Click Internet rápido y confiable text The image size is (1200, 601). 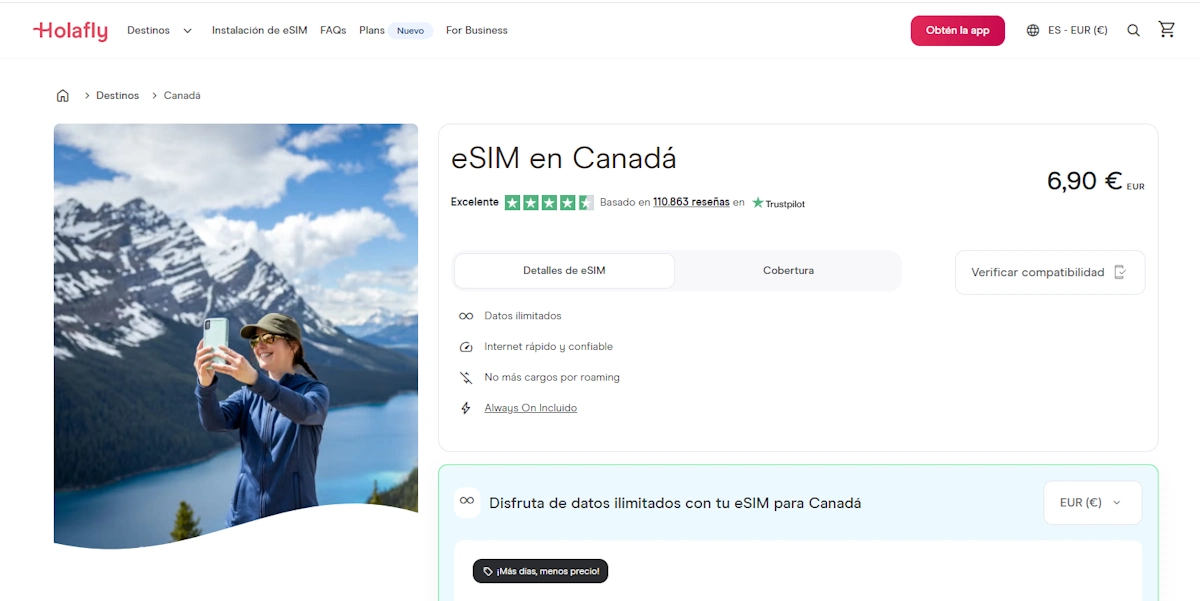549,347
